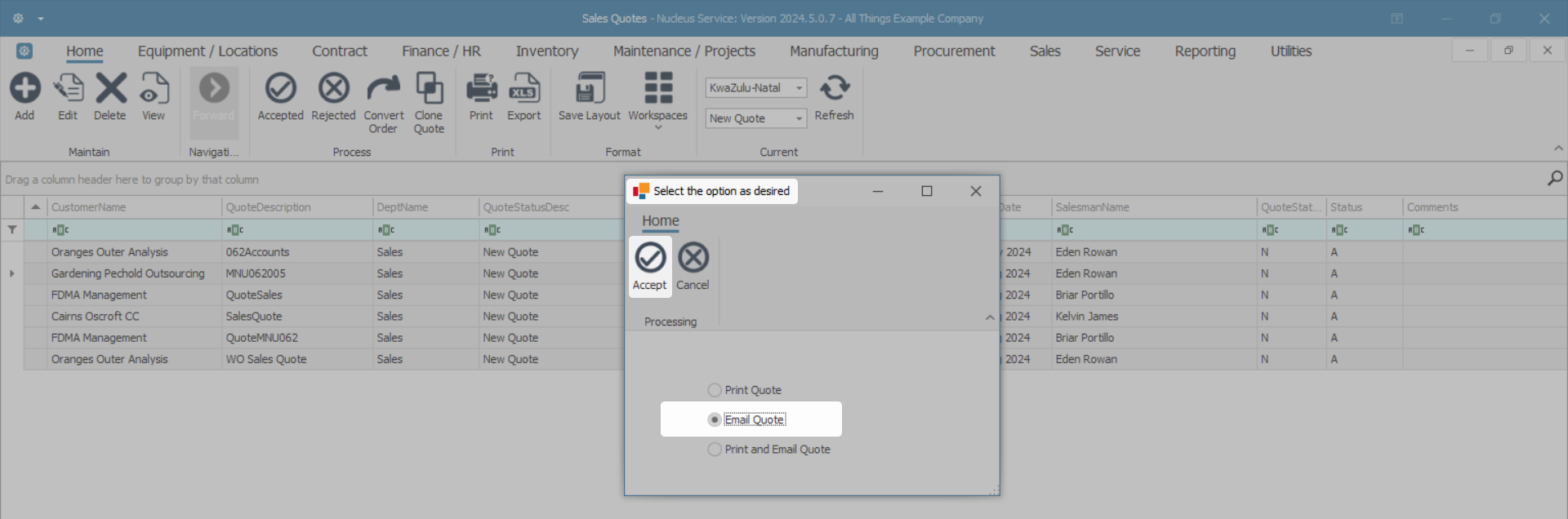This screenshot has width=1568, height=519.
Task: Click the filter funnel icon in grid
Action: [x=12, y=229]
